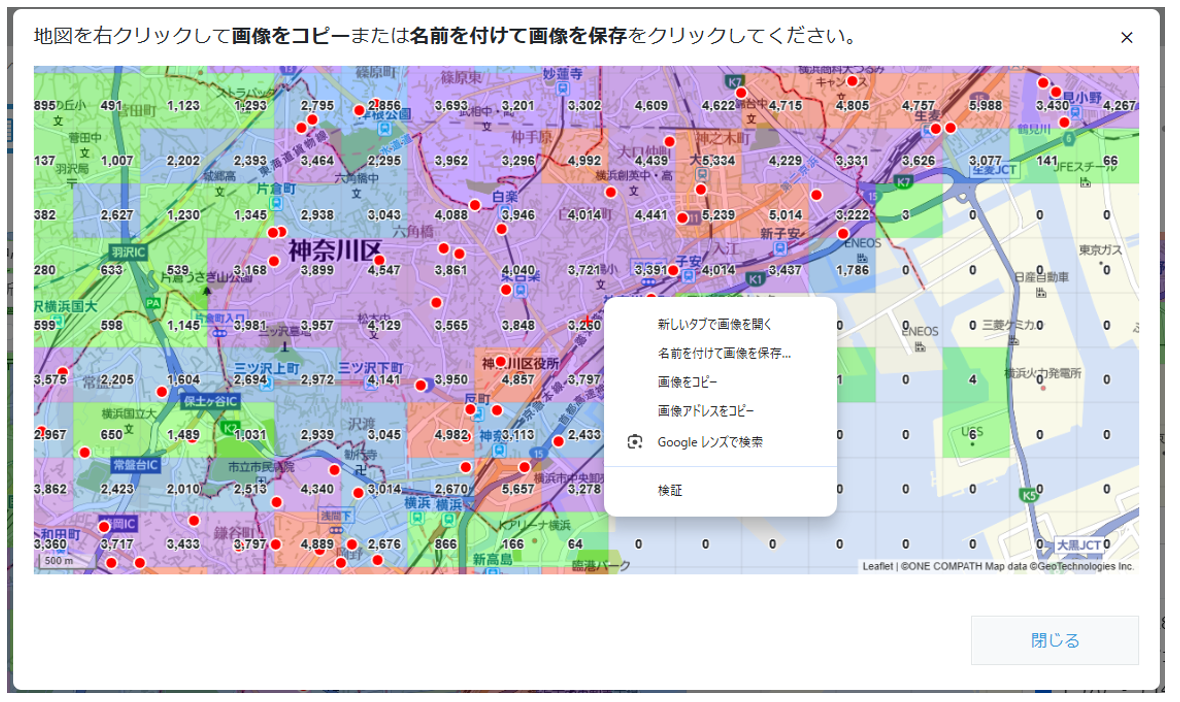Open the Leaflet attribution link
1180x702 pixels.
[877, 567]
